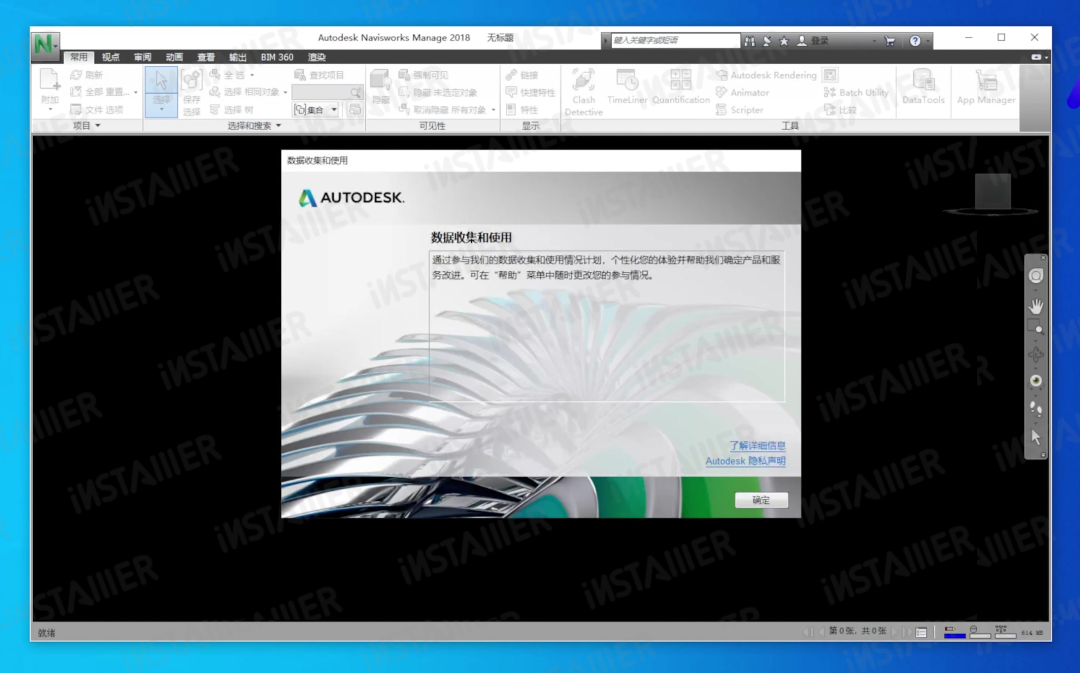Select the 选择 arrow cursor tool
The width and height of the screenshot is (1080, 673).
[161, 80]
